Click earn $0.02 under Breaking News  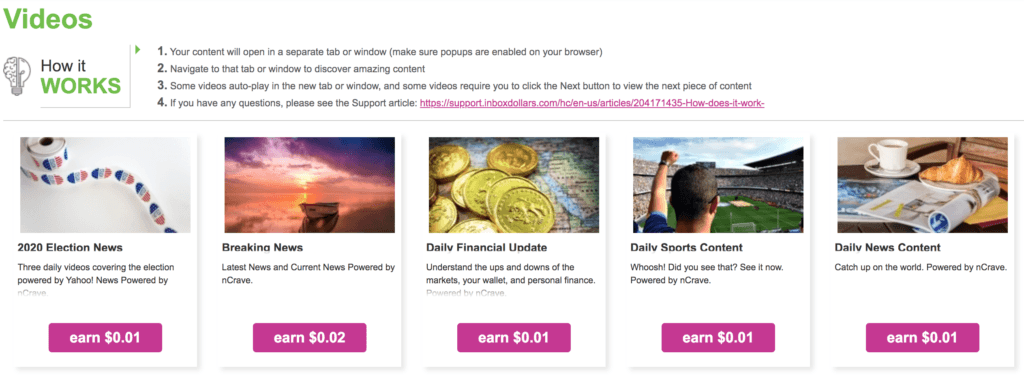coord(310,338)
